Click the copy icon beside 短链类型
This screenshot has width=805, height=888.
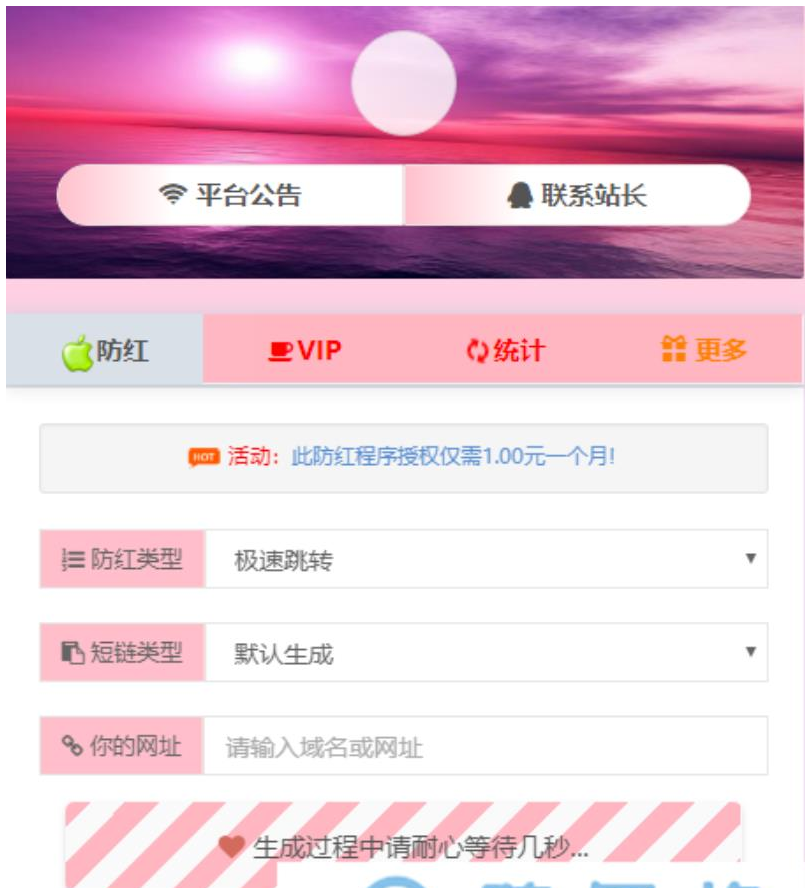click(x=73, y=652)
